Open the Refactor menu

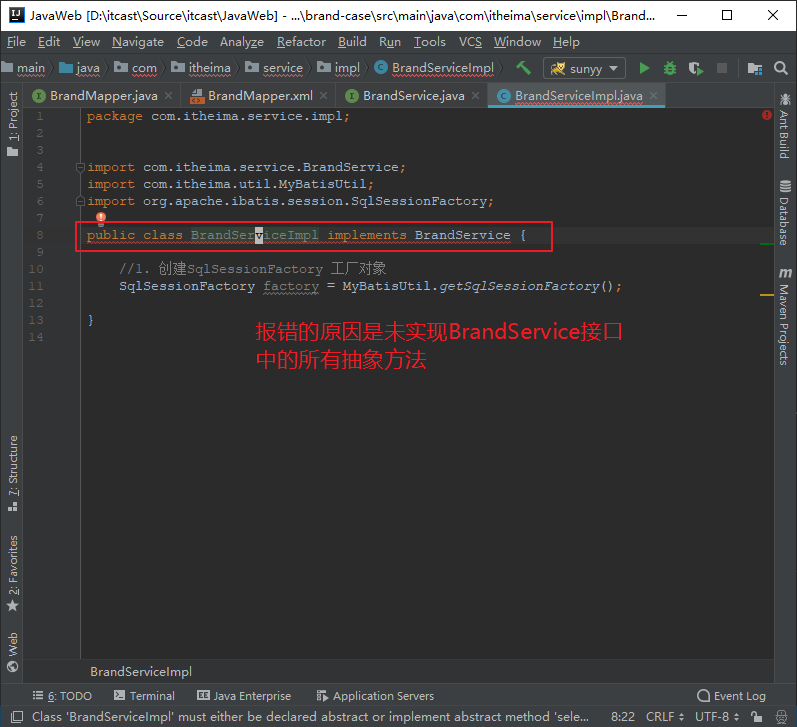[x=301, y=42]
